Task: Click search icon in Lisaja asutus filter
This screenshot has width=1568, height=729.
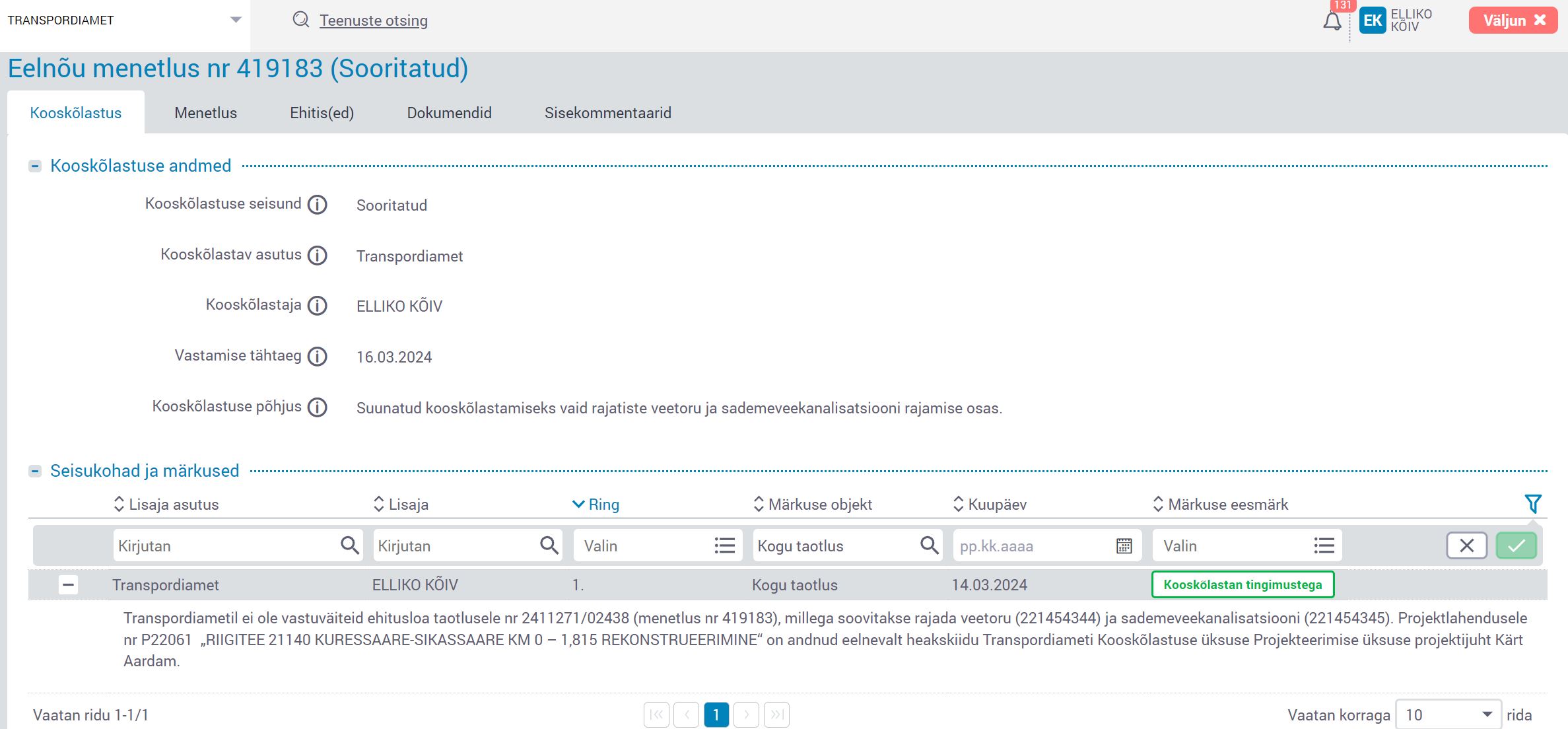Action: [350, 545]
